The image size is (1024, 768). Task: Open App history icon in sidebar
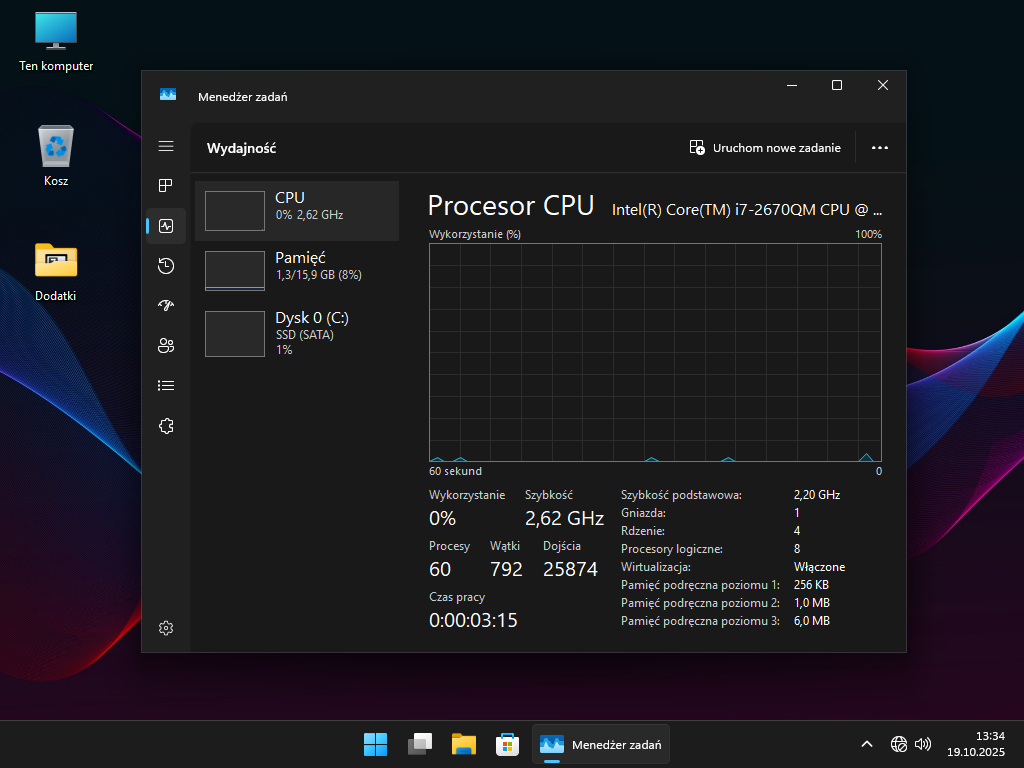point(166,266)
